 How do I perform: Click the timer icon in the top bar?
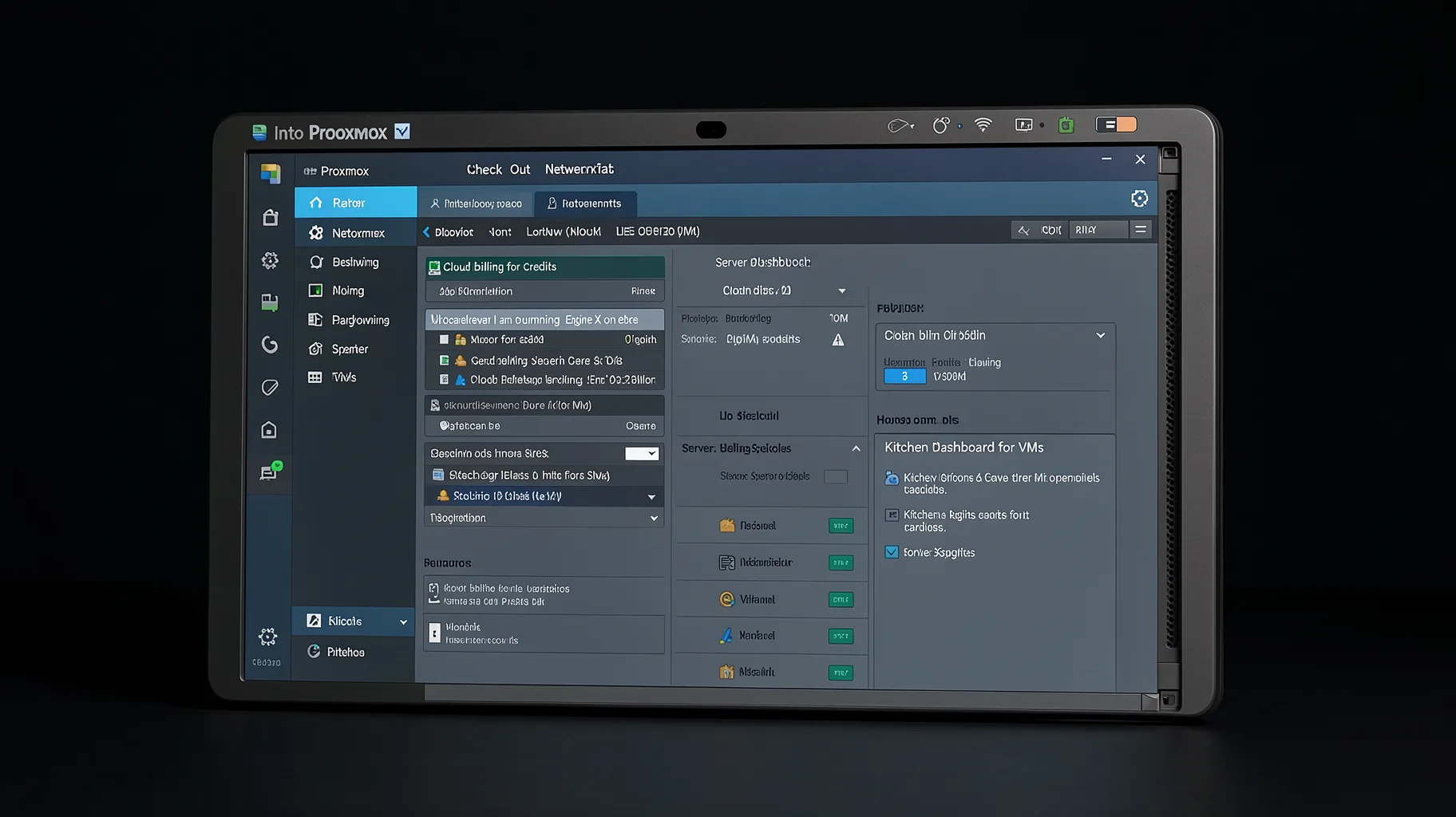[x=941, y=125]
